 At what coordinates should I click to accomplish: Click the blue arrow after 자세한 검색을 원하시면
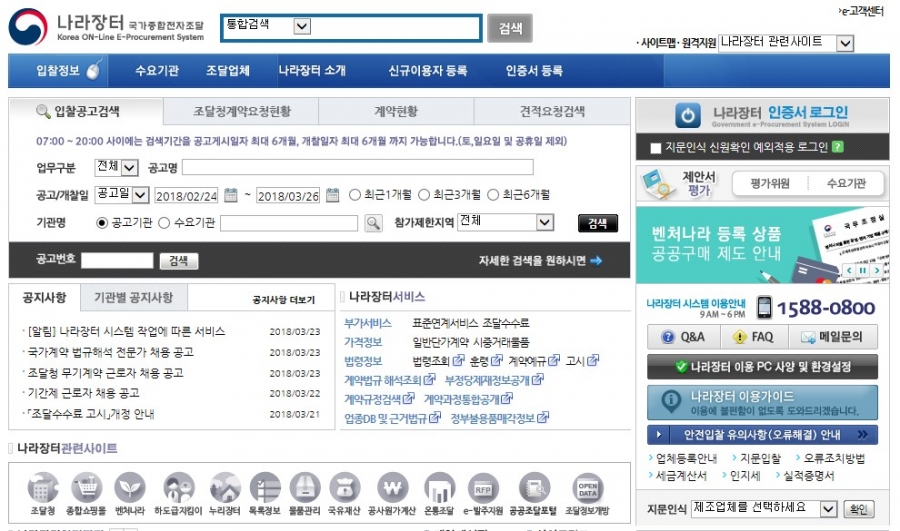[596, 261]
